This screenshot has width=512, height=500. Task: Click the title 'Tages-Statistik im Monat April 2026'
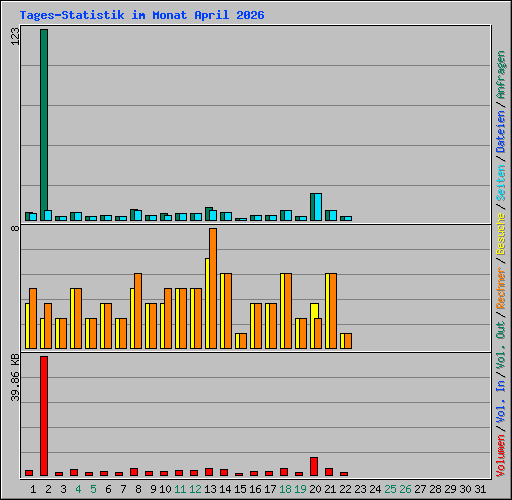tap(142, 15)
